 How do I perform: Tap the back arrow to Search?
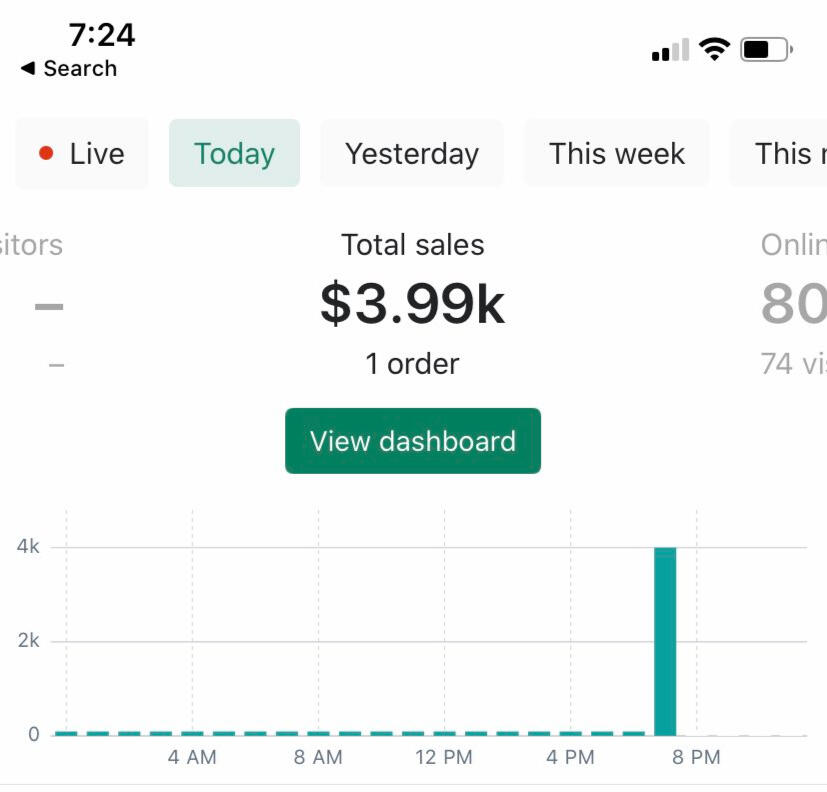point(28,69)
